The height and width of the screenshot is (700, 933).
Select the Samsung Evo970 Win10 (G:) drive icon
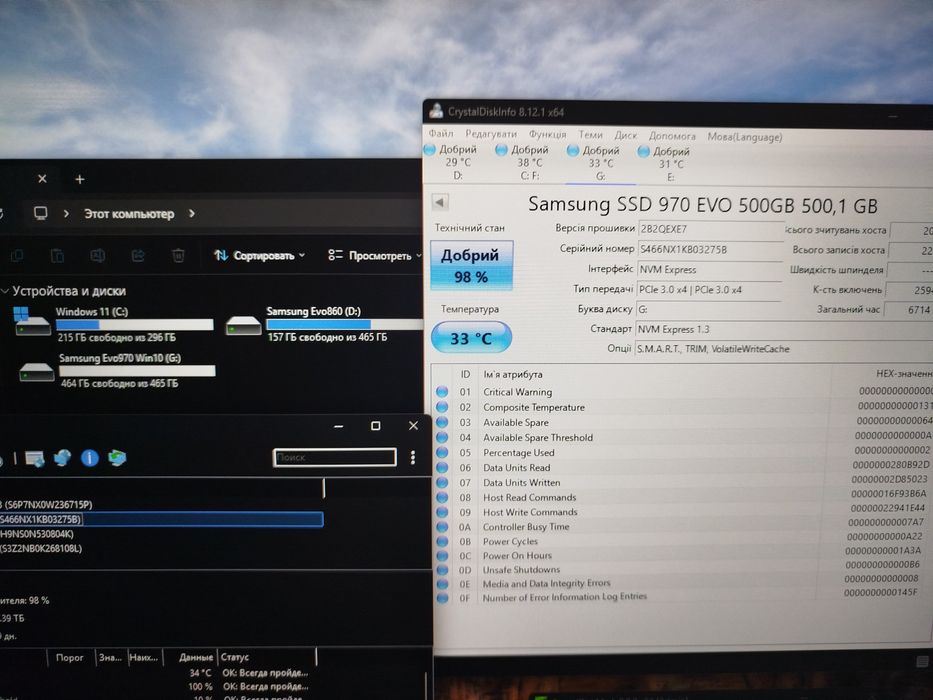pyautogui.click(x=37, y=373)
